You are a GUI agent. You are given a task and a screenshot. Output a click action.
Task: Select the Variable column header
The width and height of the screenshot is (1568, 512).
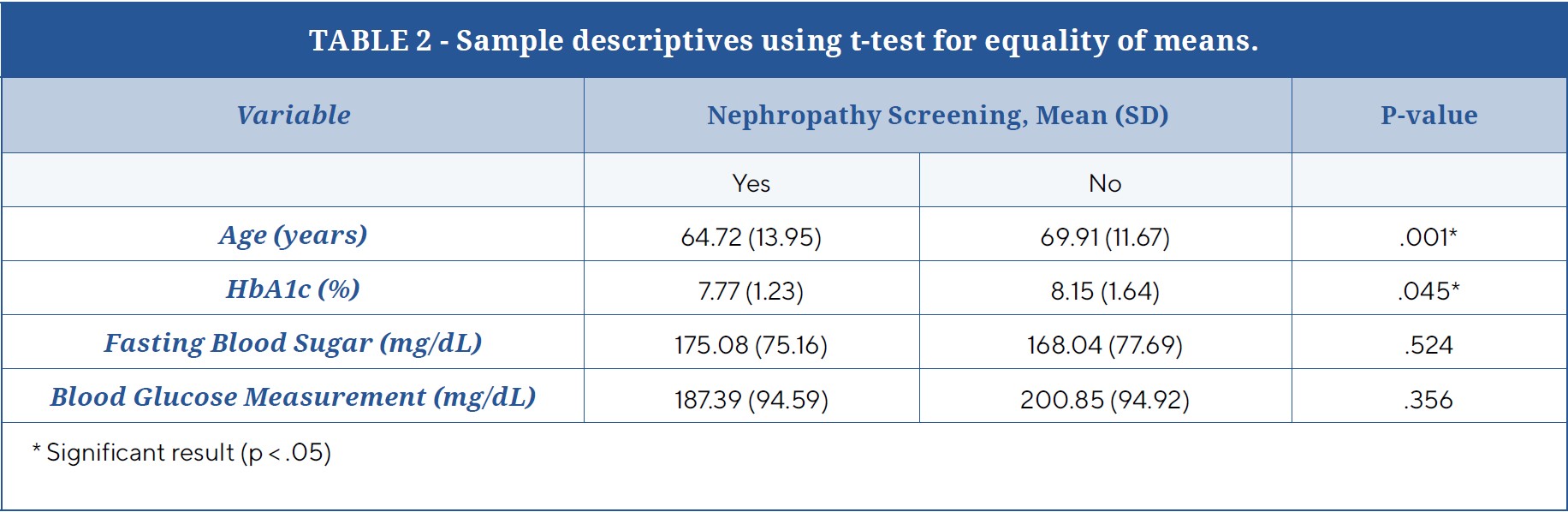click(293, 115)
